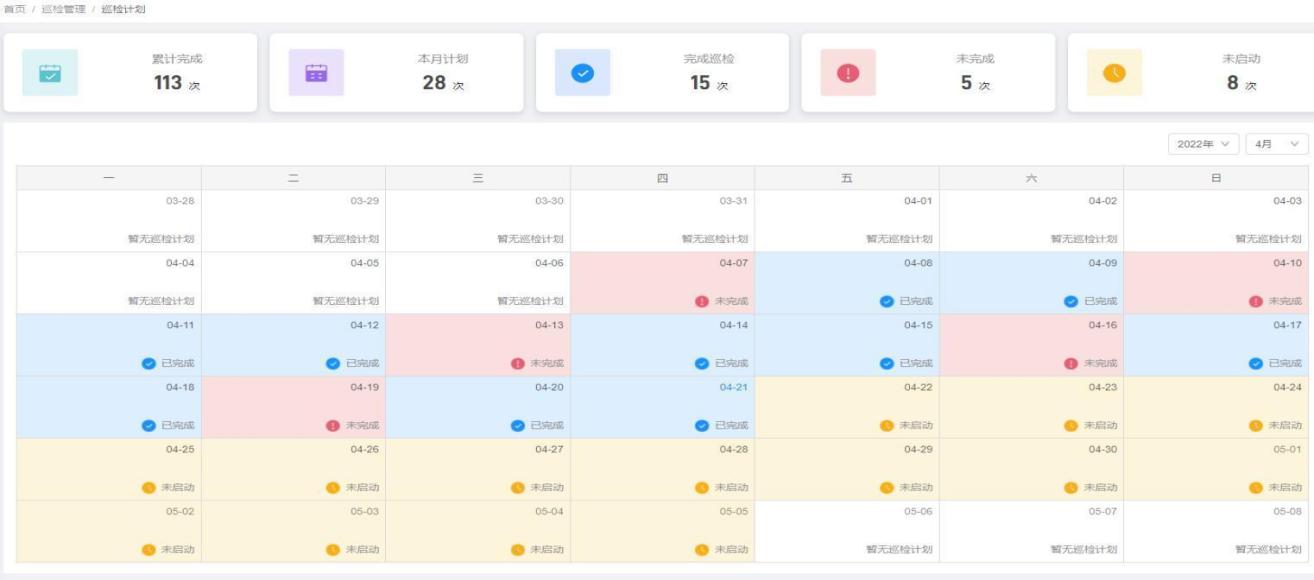Click the purple 本月计划 calendar icon
The width and height of the screenshot is (1314, 580).
(316, 73)
